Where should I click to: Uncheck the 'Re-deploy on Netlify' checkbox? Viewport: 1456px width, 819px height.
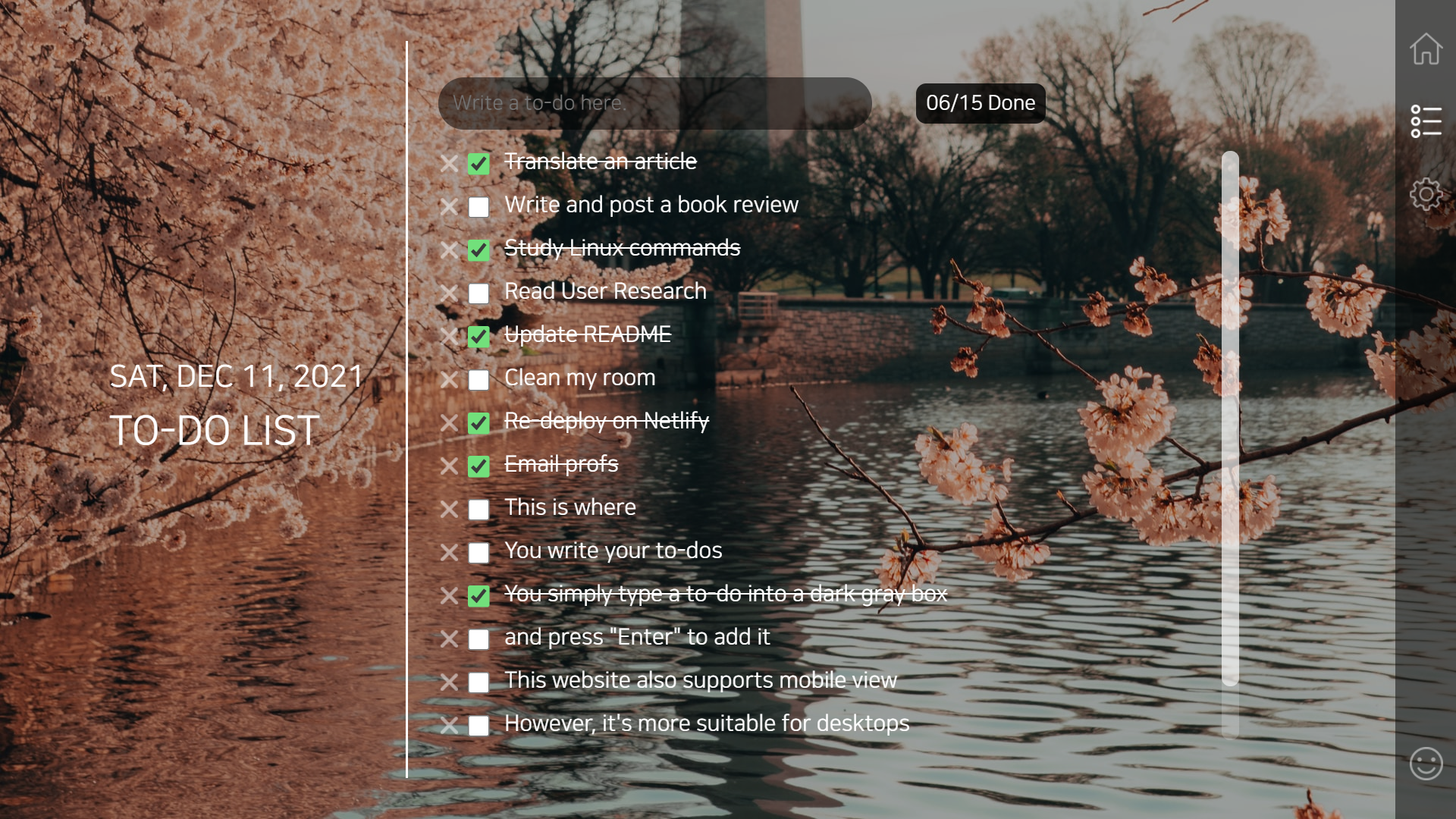pyautogui.click(x=479, y=422)
